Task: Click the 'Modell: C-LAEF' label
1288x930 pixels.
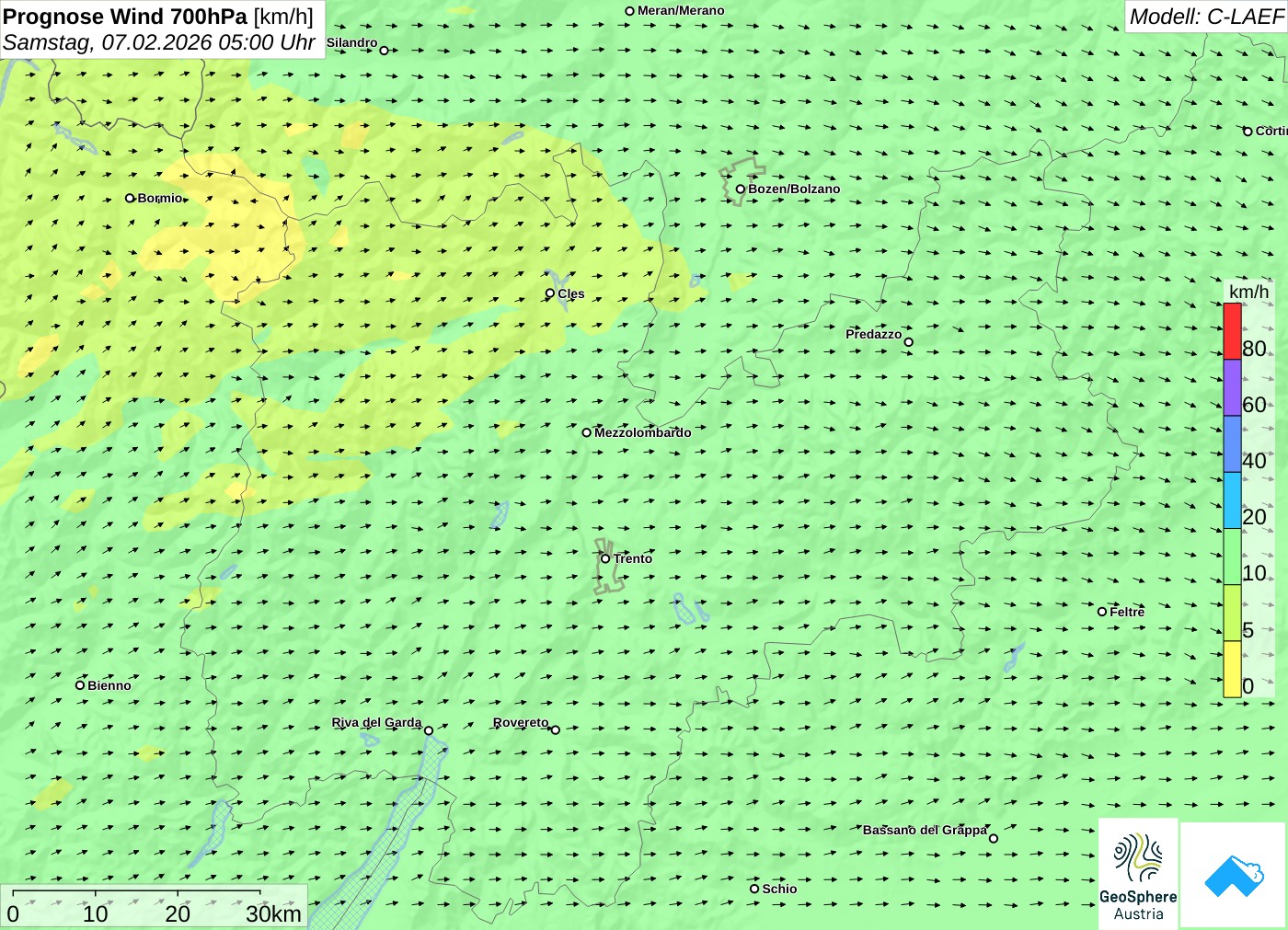Action: 1205,17
